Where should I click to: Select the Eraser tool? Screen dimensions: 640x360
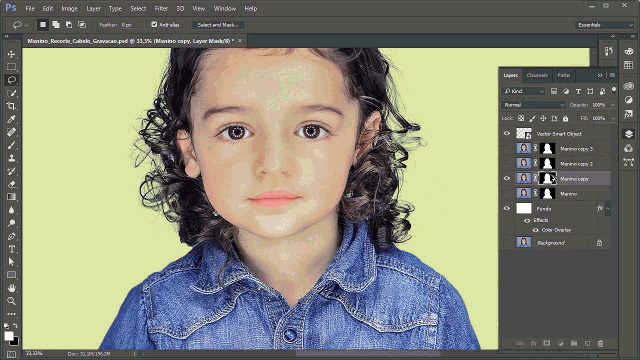click(x=11, y=184)
